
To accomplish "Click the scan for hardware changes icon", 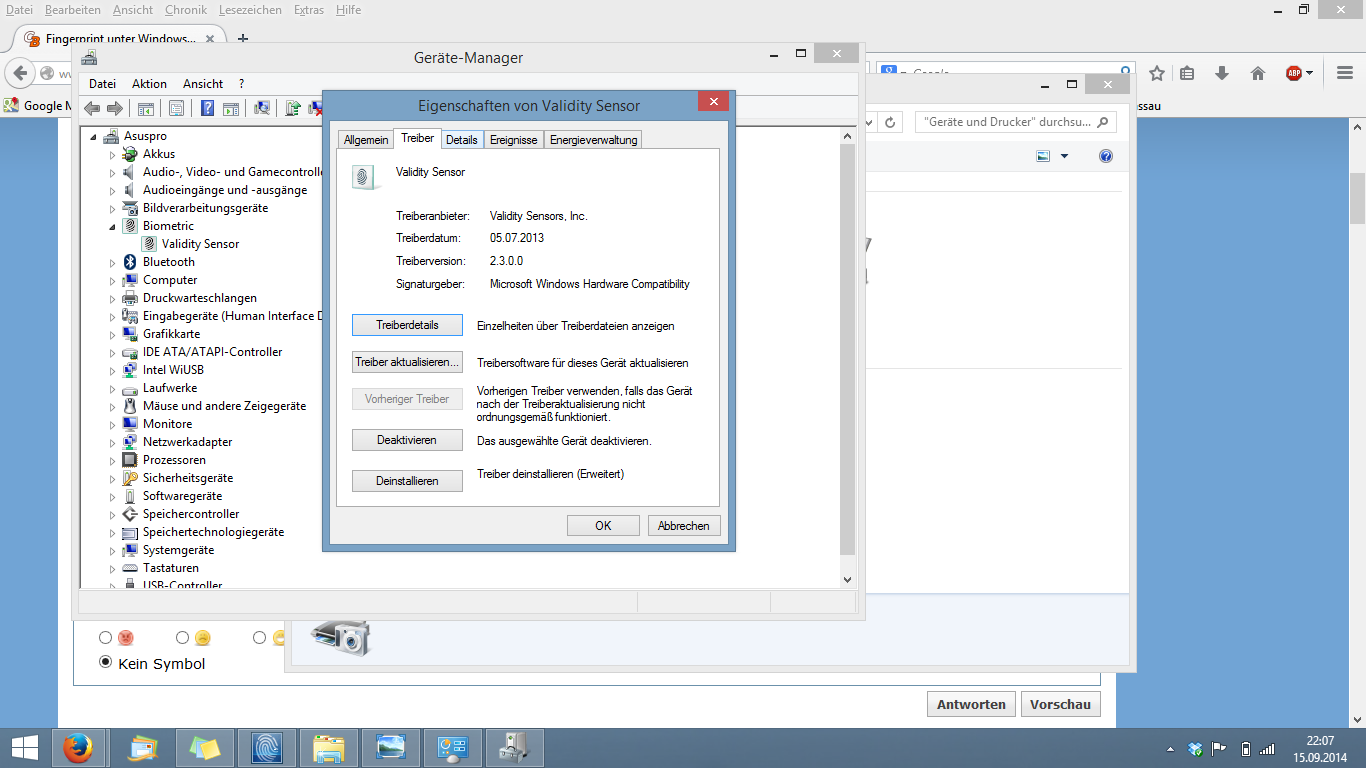I will 262,108.
